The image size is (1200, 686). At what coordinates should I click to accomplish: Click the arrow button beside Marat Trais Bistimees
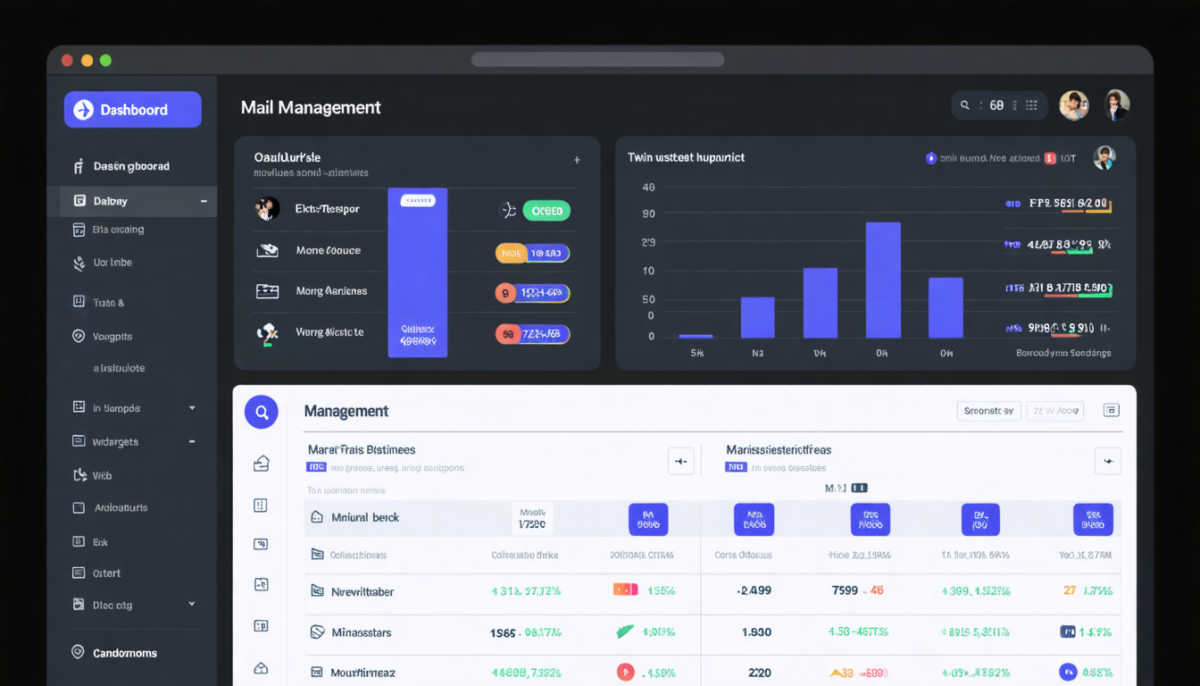tap(681, 461)
